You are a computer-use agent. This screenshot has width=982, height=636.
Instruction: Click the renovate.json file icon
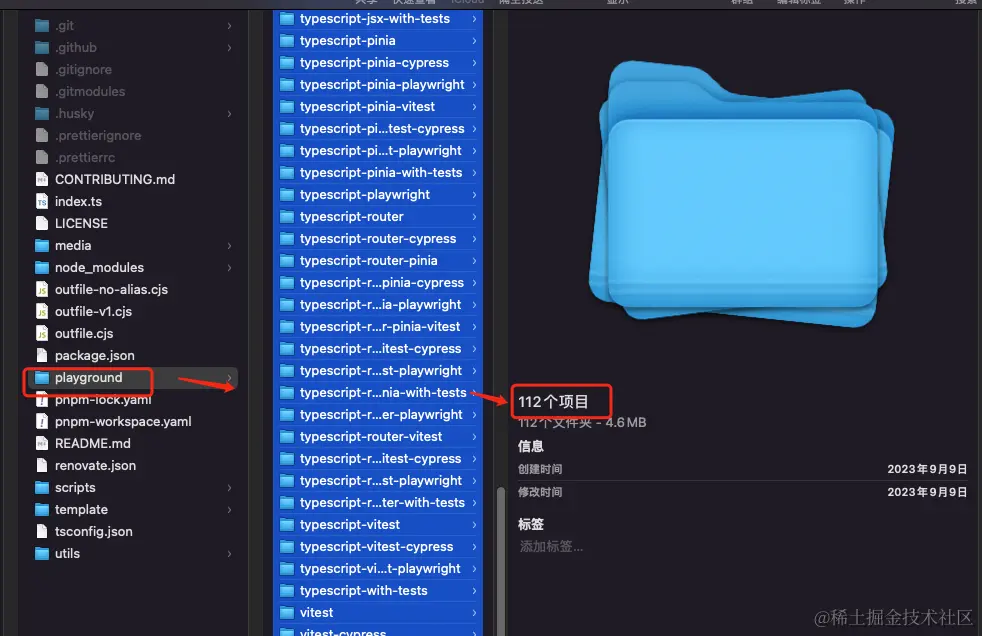(42, 465)
